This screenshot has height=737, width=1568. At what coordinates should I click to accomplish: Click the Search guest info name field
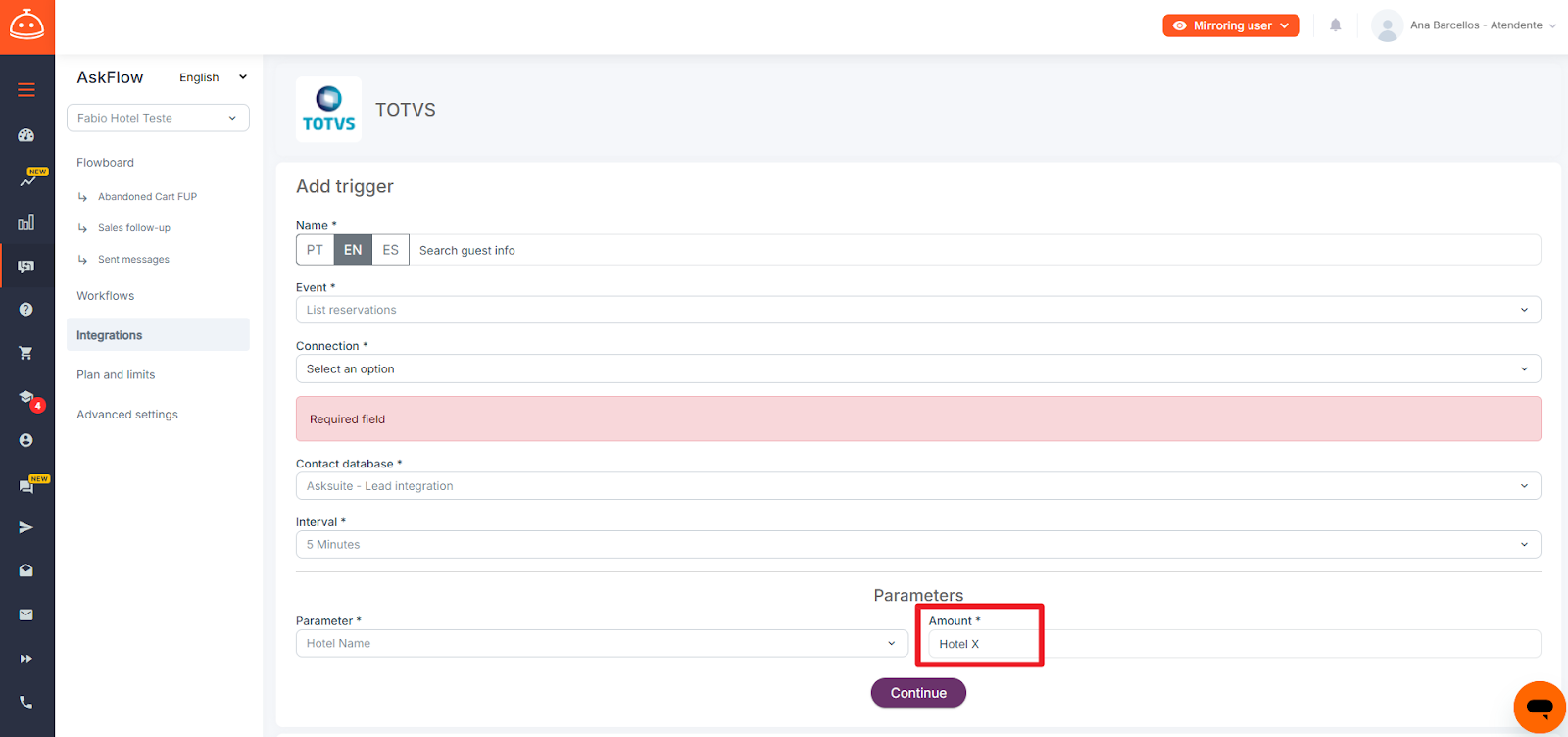[974, 250]
